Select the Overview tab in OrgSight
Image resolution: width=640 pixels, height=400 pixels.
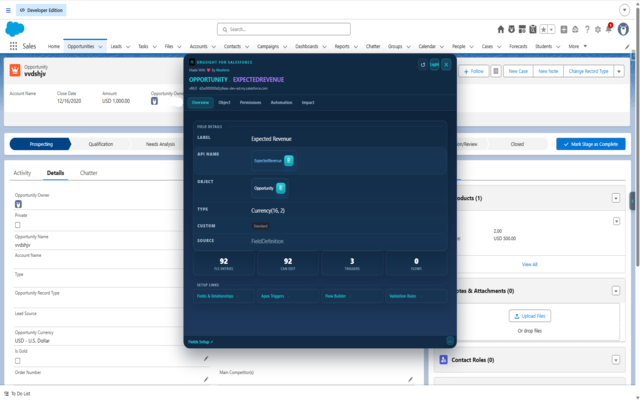200,102
